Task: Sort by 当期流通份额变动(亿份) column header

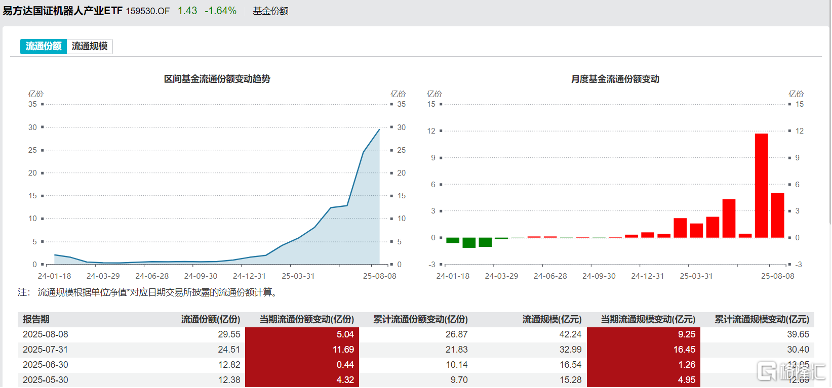Action: 306,320
